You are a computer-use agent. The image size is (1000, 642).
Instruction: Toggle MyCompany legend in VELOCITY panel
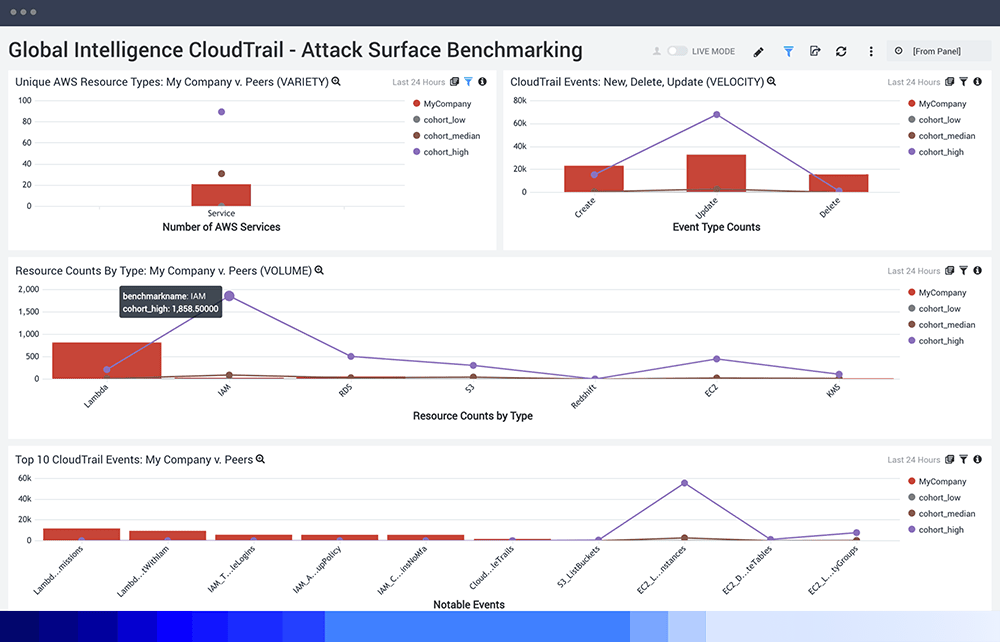click(x=937, y=103)
